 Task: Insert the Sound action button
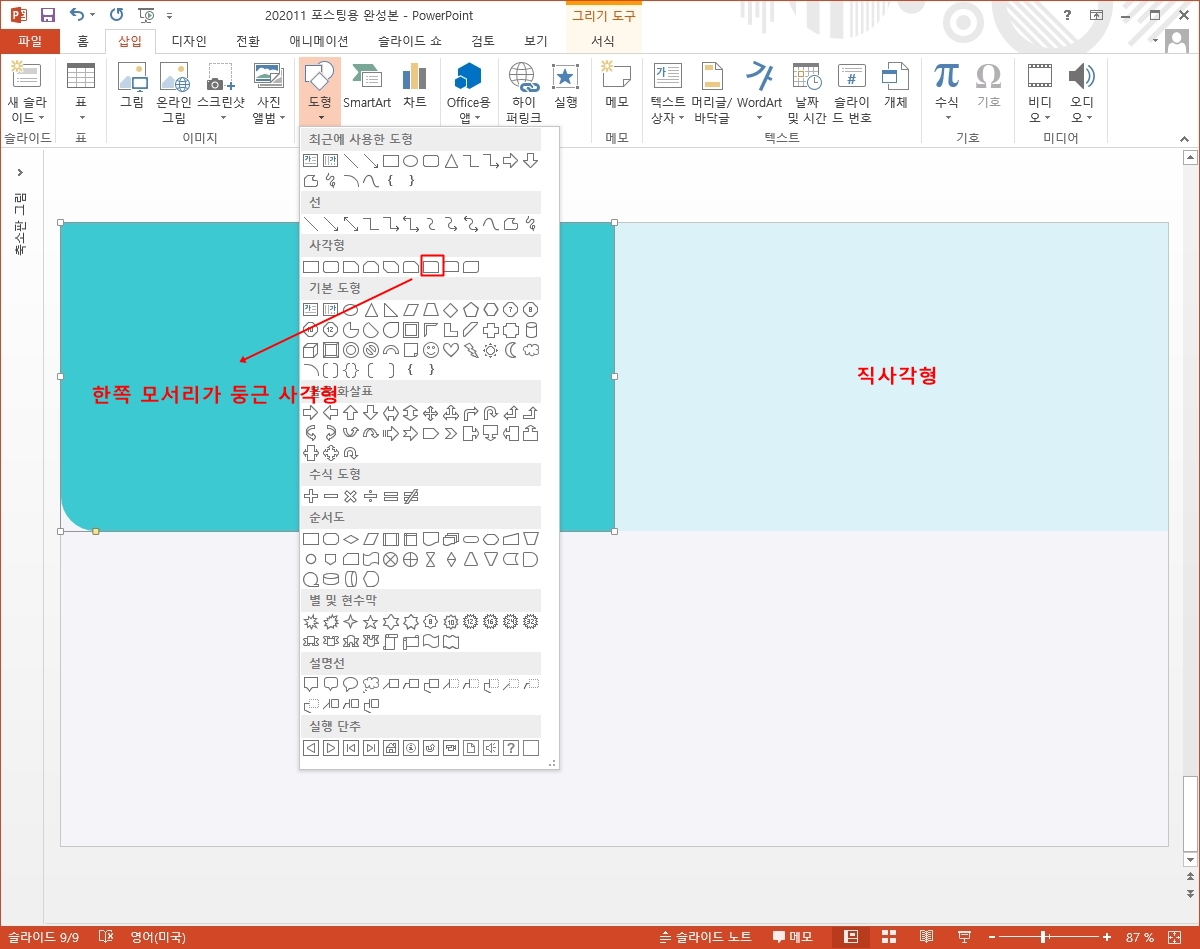tap(490, 748)
